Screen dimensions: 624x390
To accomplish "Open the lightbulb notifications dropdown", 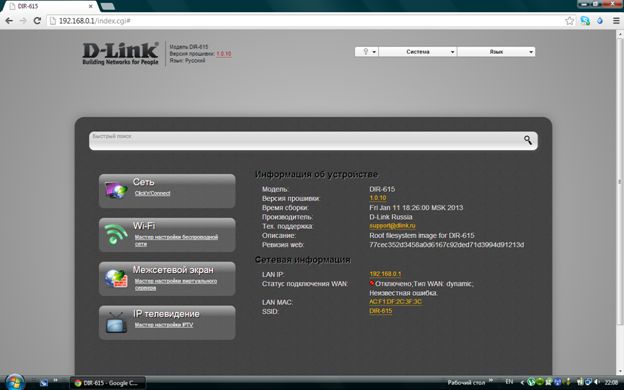I will (x=367, y=52).
